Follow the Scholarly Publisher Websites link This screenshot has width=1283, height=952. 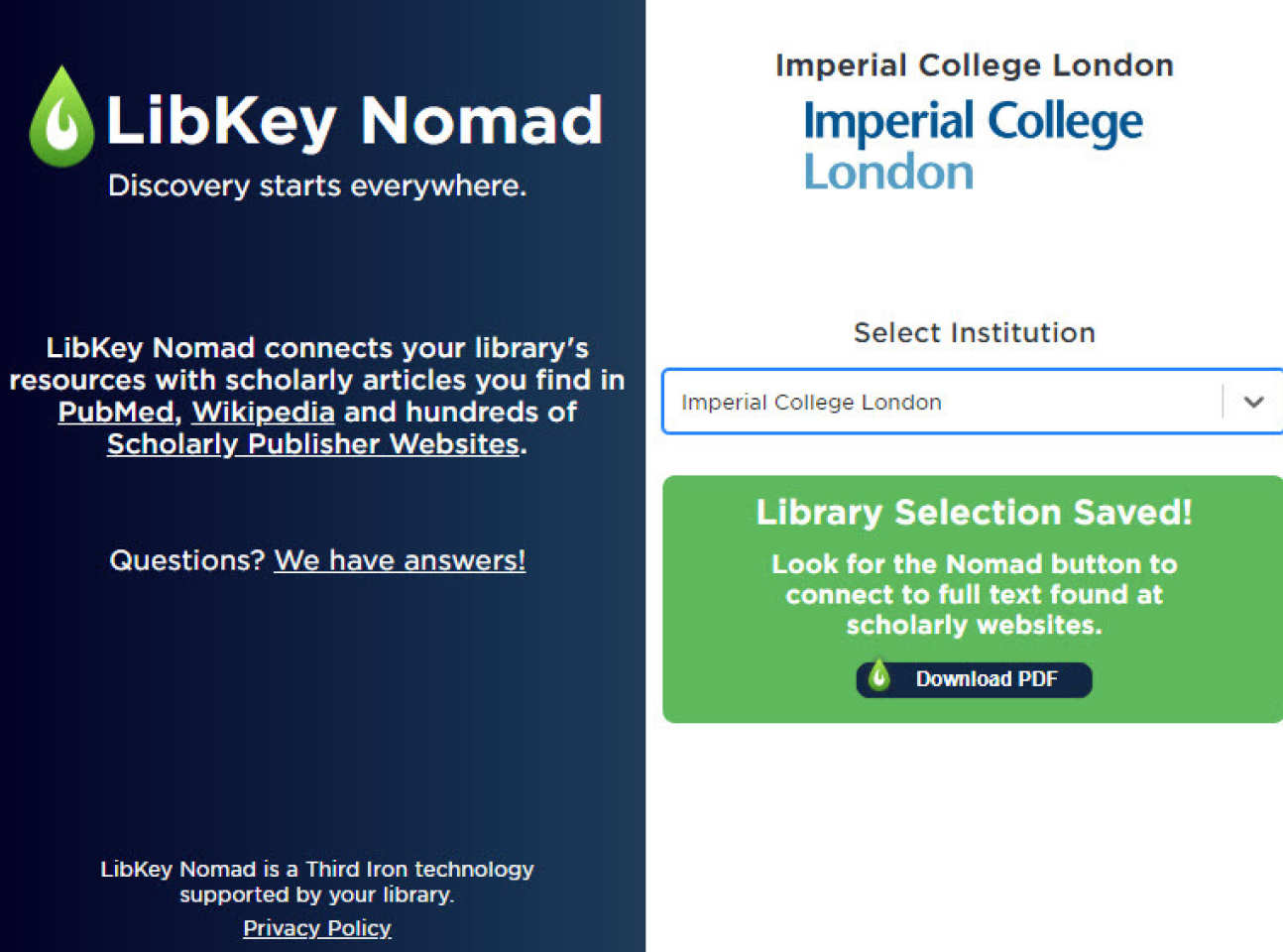pyautogui.click(x=313, y=443)
